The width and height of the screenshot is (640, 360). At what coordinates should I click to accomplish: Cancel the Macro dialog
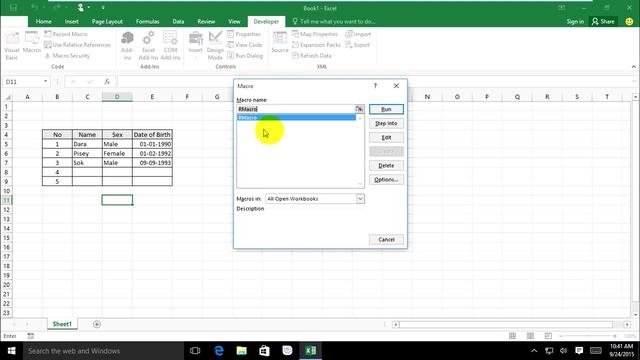(386, 240)
